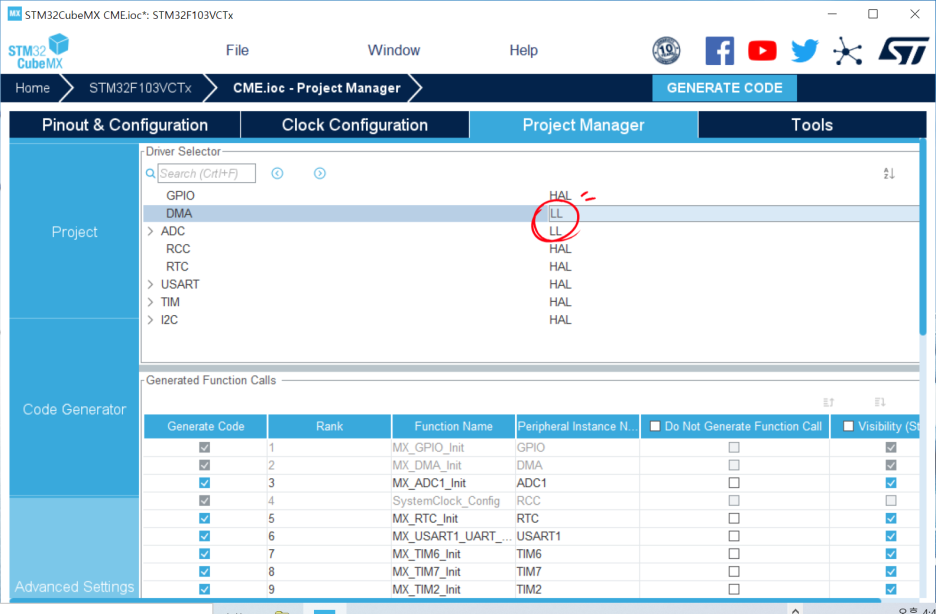The image size is (936, 614).
Task: Select the MX_TIM2_Init function name cell
Action: point(453,590)
